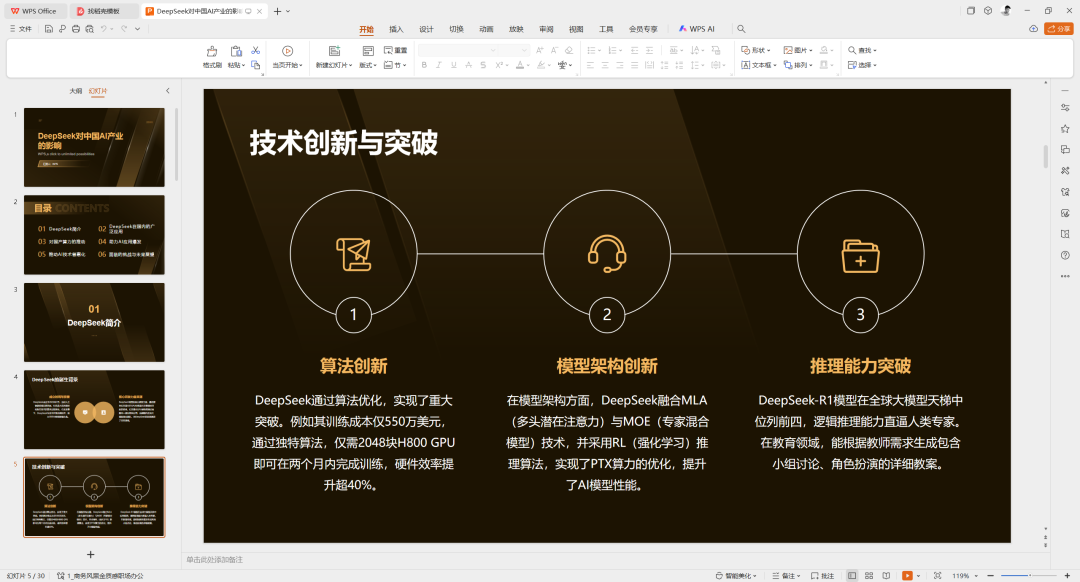Play slideshow with the orange status bar button
The height and width of the screenshot is (582, 1080).
[907, 576]
